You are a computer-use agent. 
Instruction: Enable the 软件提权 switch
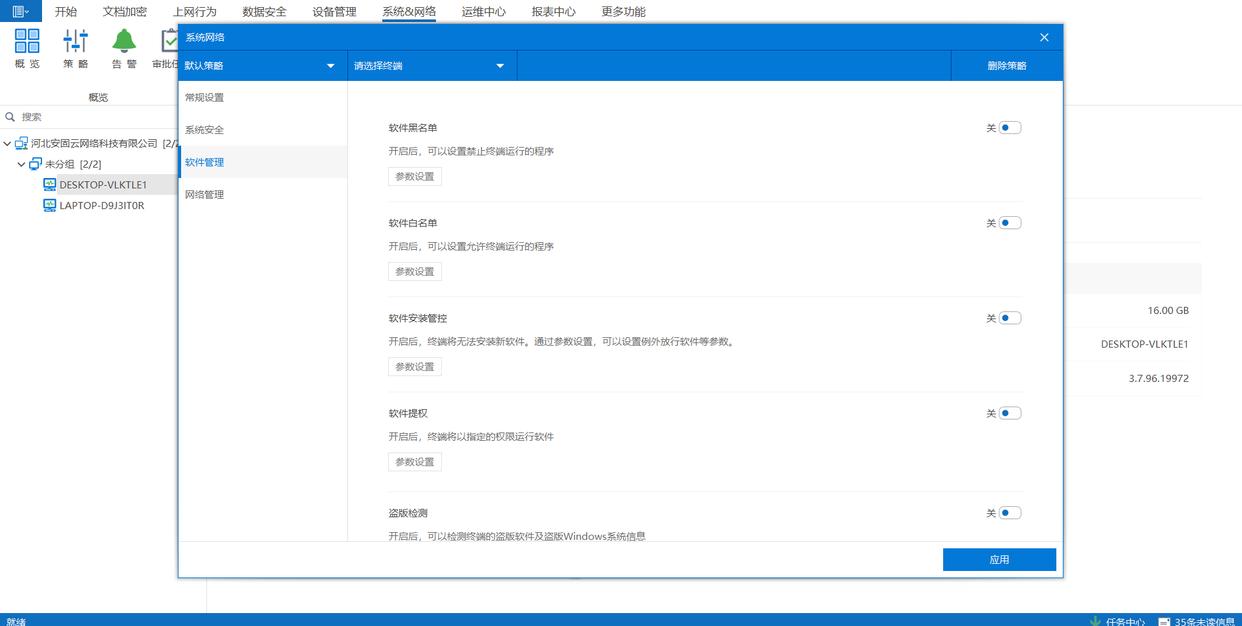click(1010, 413)
